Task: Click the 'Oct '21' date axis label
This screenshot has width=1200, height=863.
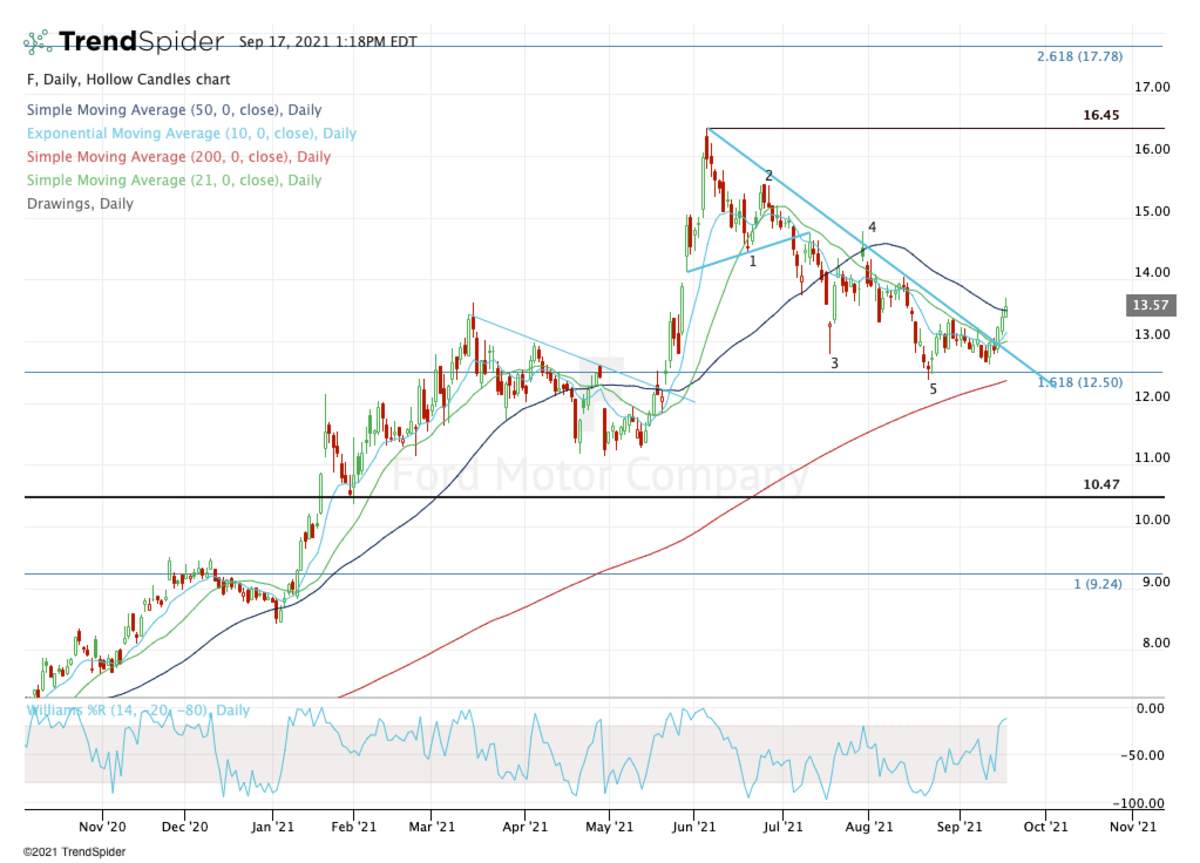Action: point(1045,828)
